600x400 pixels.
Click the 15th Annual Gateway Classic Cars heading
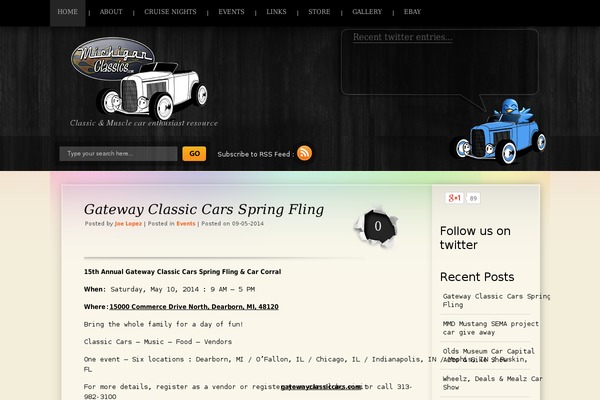point(183,272)
